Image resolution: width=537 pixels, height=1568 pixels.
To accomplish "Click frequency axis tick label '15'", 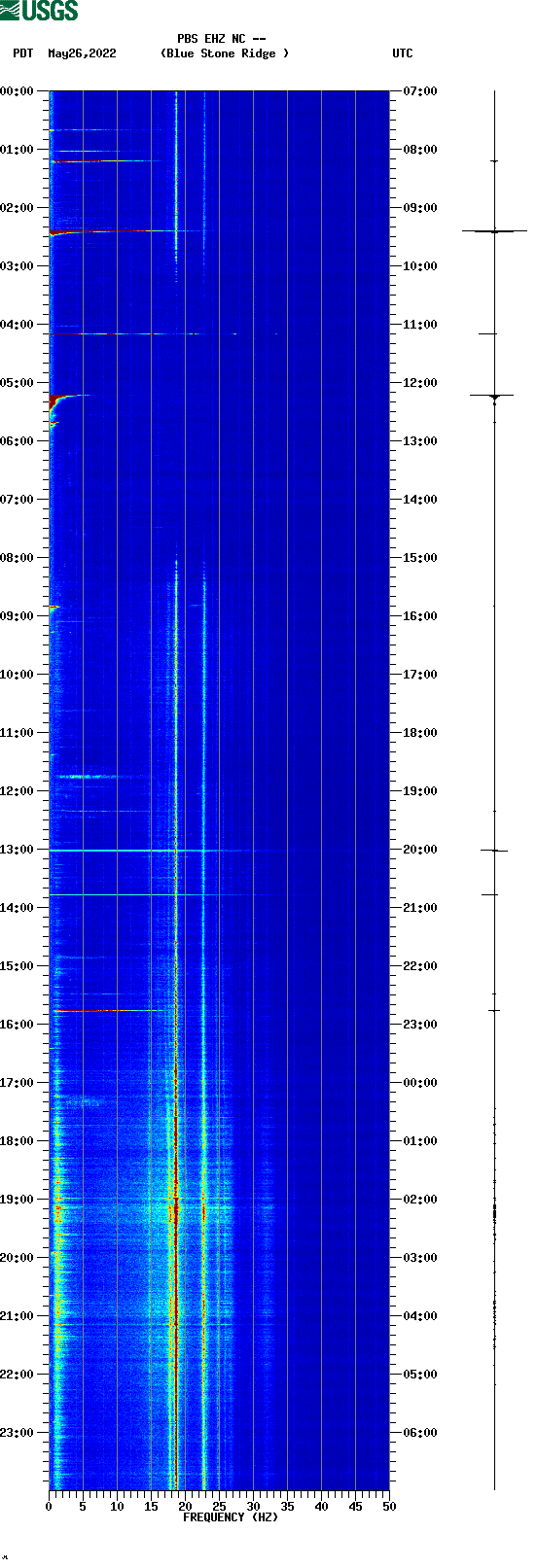I will point(151,1507).
